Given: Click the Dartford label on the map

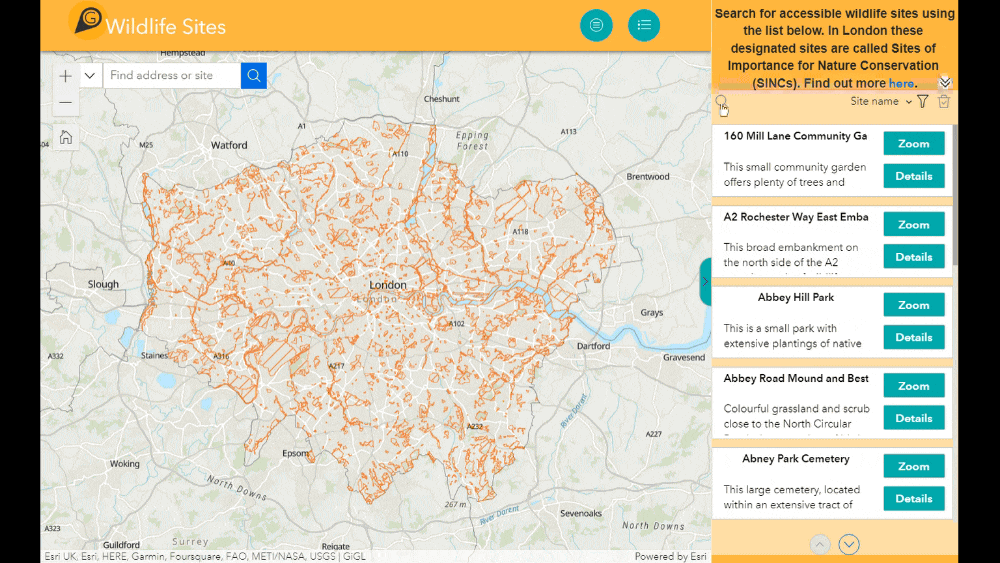Looking at the screenshot, I should click(594, 346).
